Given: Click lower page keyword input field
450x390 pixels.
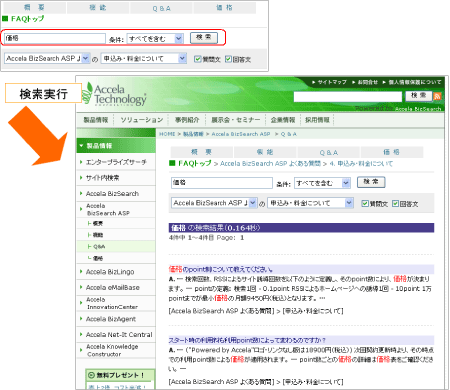Looking at the screenshot, I should [222, 183].
